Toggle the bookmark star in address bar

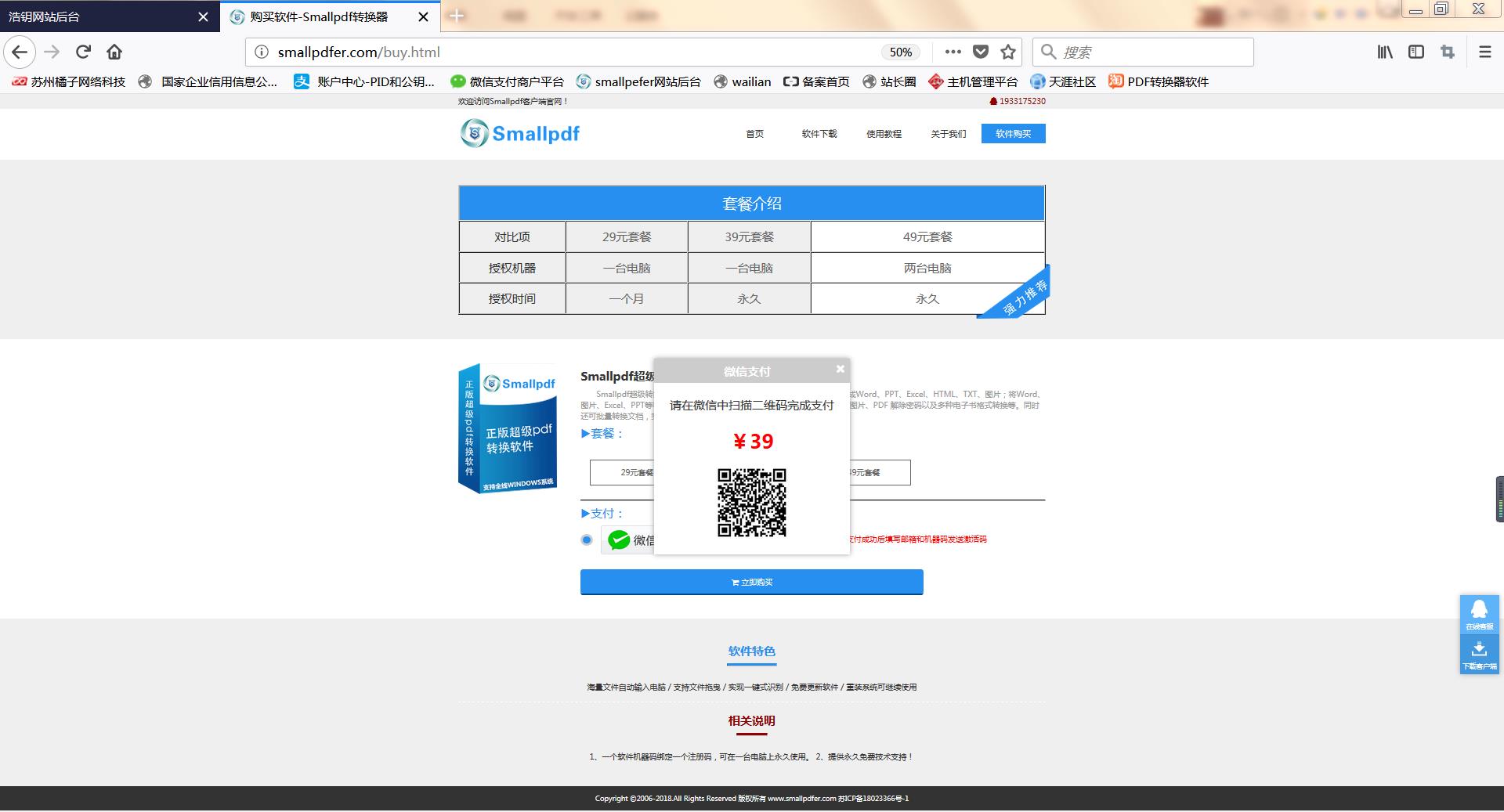(1008, 52)
